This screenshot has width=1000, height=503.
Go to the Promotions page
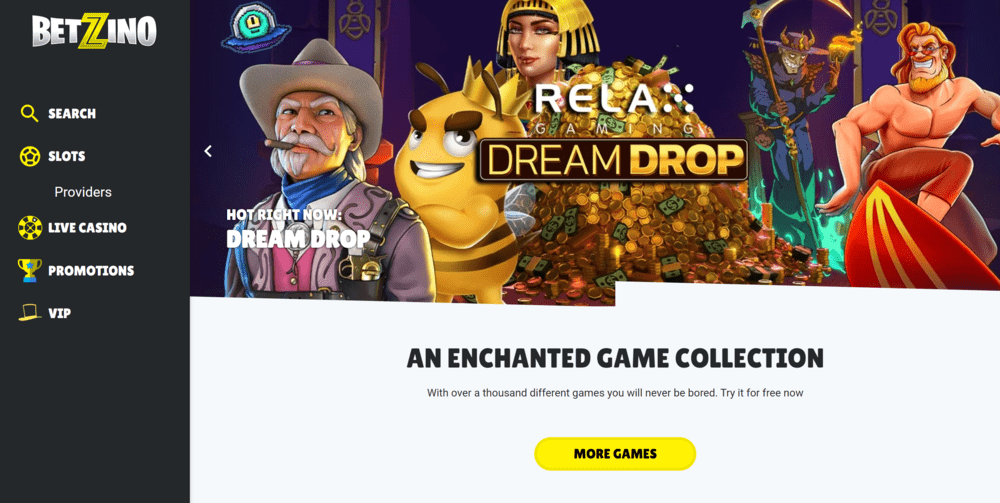91,270
